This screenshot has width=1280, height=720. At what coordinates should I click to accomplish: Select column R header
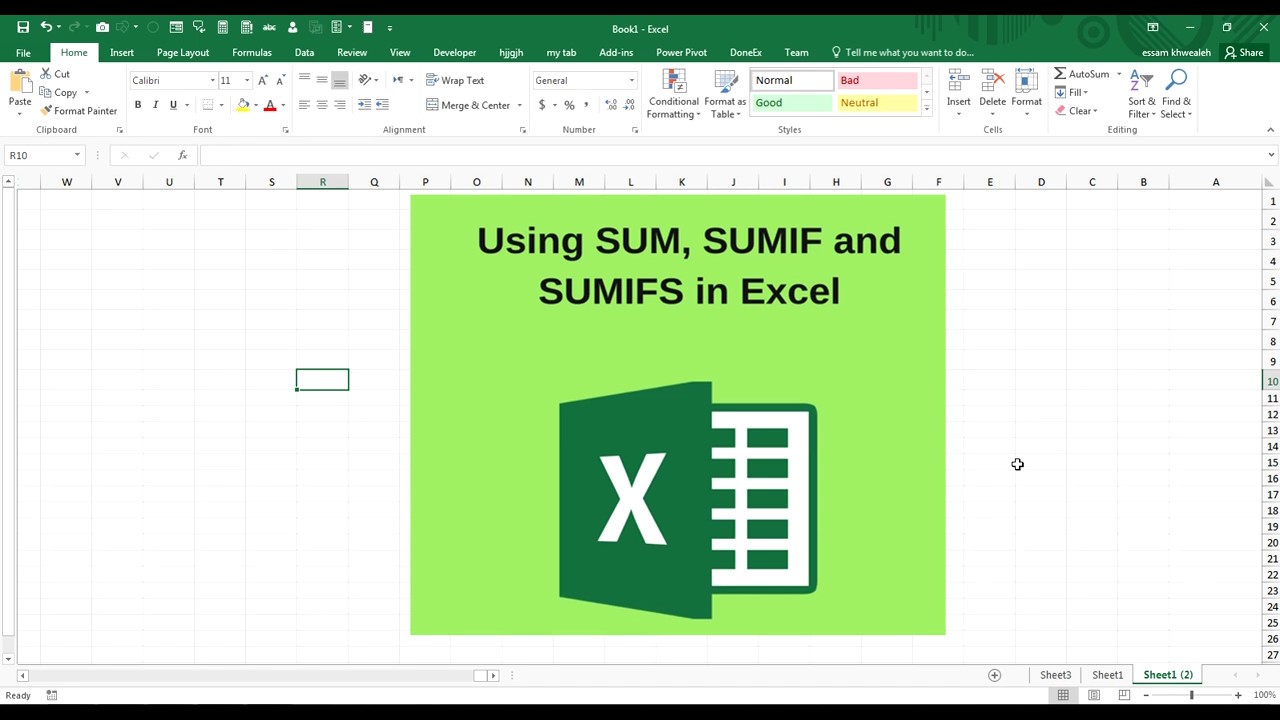pos(322,182)
